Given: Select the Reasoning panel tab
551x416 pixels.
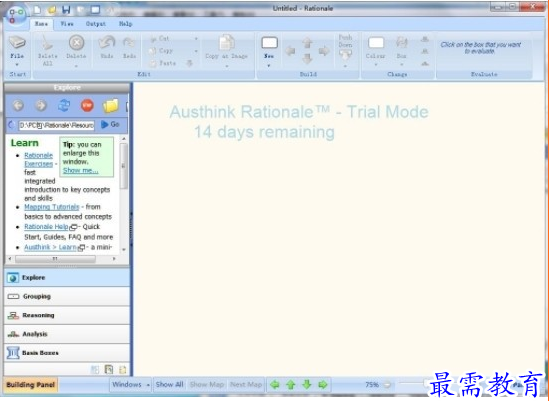Looking at the screenshot, I should tap(67, 315).
